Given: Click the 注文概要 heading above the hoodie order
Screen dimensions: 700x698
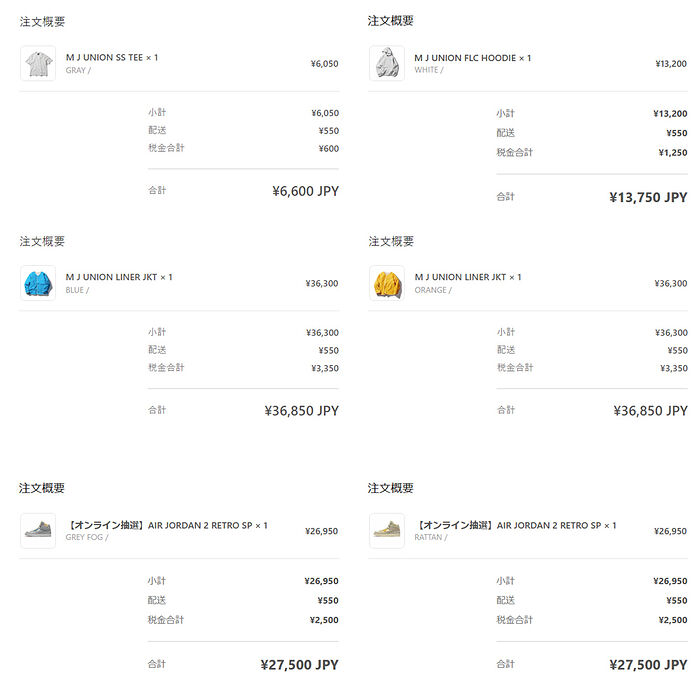Looking at the screenshot, I should [x=391, y=21].
